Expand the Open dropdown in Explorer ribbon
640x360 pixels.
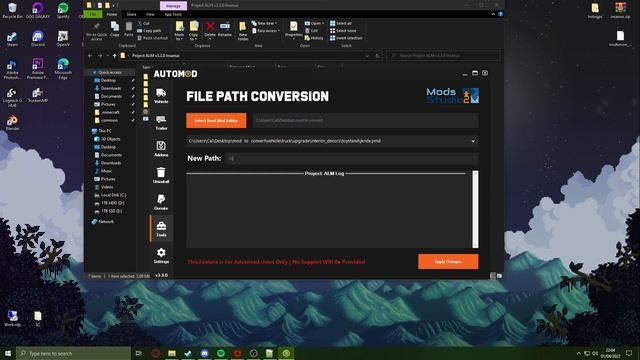tap(314, 23)
